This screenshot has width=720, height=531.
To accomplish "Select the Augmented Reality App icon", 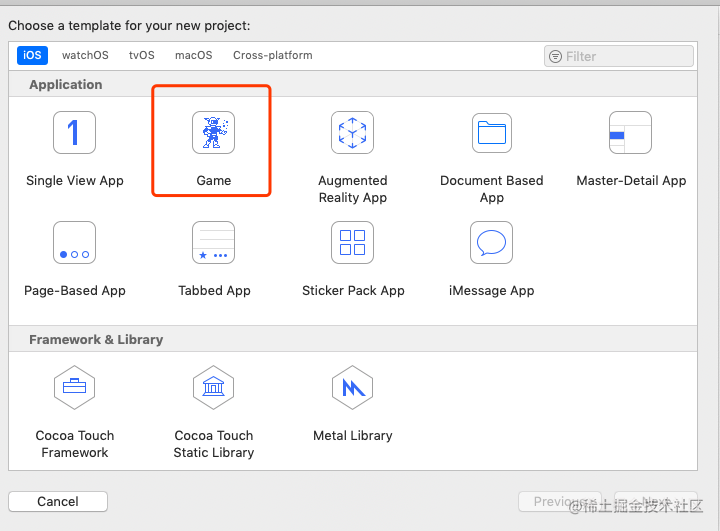I will [x=352, y=132].
